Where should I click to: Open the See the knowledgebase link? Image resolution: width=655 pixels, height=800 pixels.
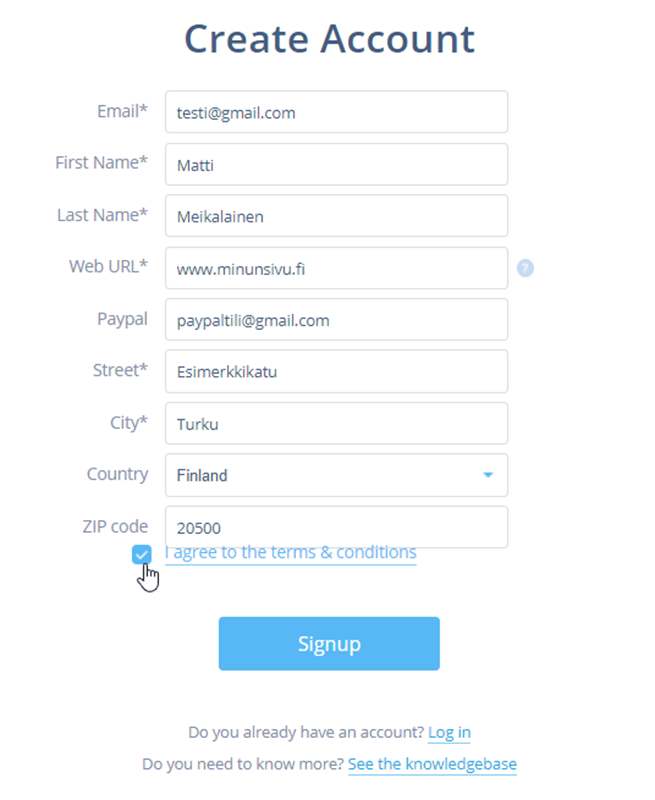(x=432, y=764)
